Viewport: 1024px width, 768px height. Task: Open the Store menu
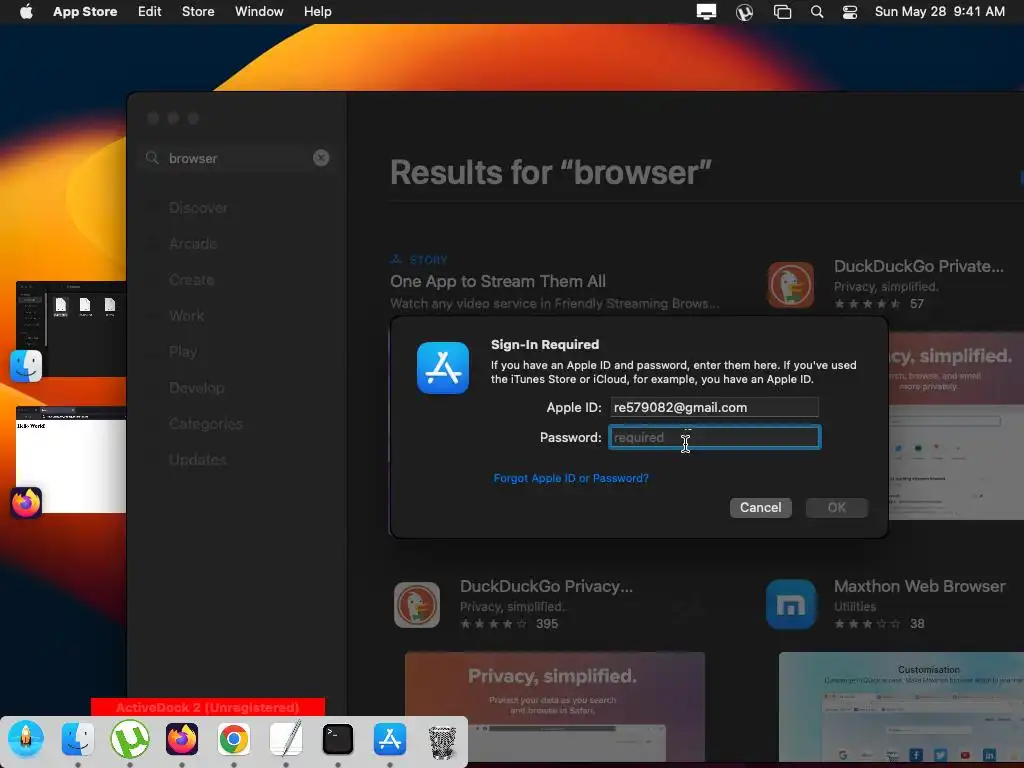coord(198,12)
